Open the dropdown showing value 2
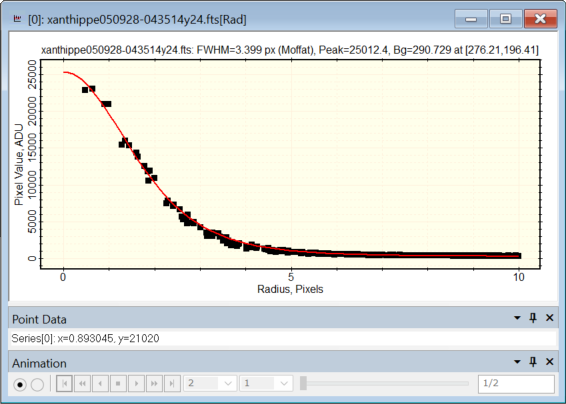The image size is (566, 404). point(210,383)
